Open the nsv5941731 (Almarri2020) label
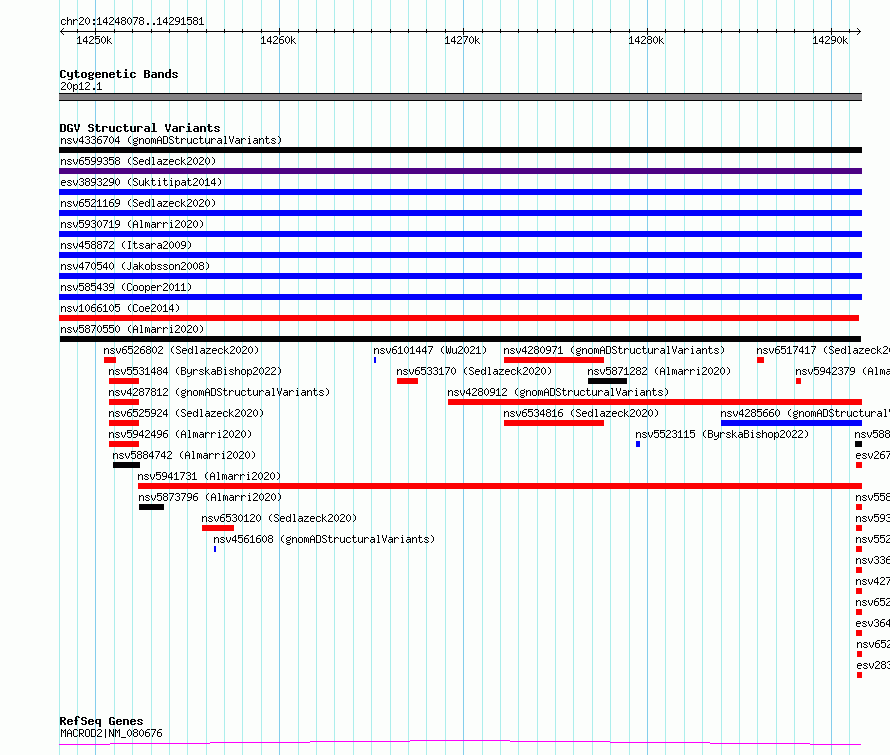The height and width of the screenshot is (755, 890). [209, 476]
